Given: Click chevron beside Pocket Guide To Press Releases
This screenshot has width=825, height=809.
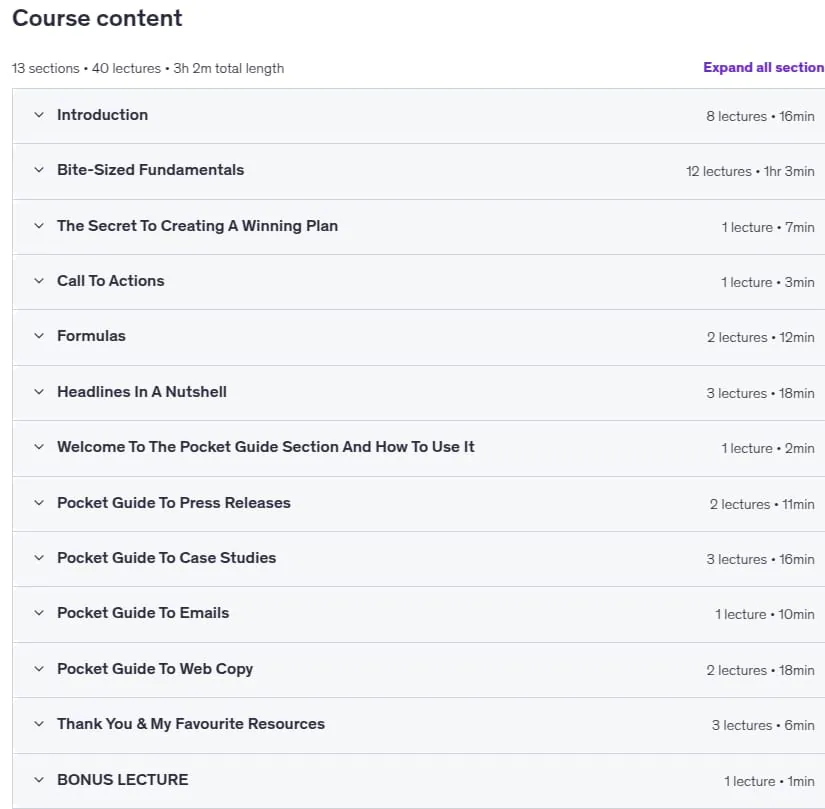Looking at the screenshot, I should [x=39, y=503].
